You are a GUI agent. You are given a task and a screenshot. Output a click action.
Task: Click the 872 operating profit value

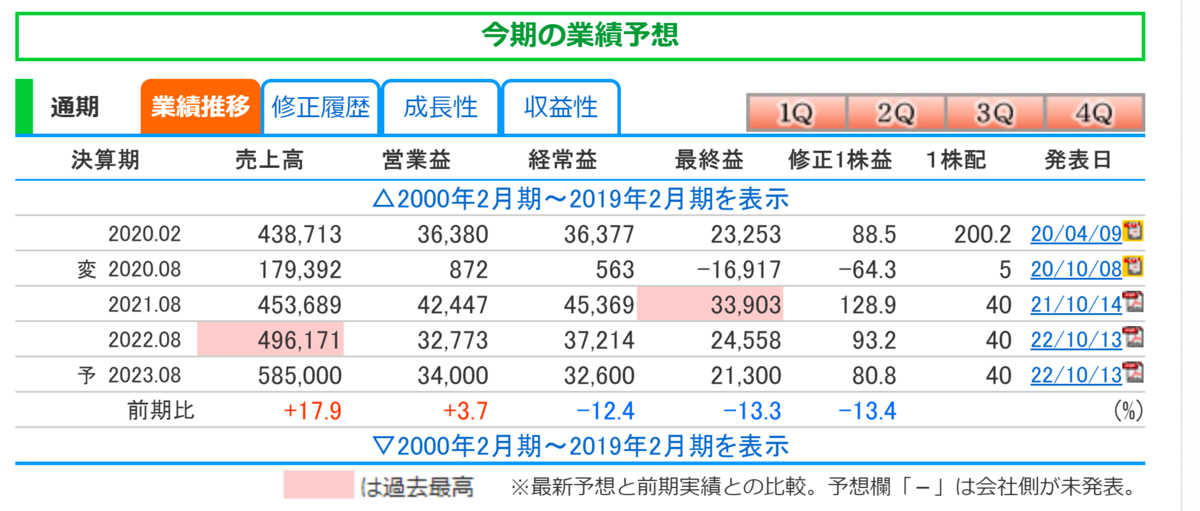(x=469, y=270)
